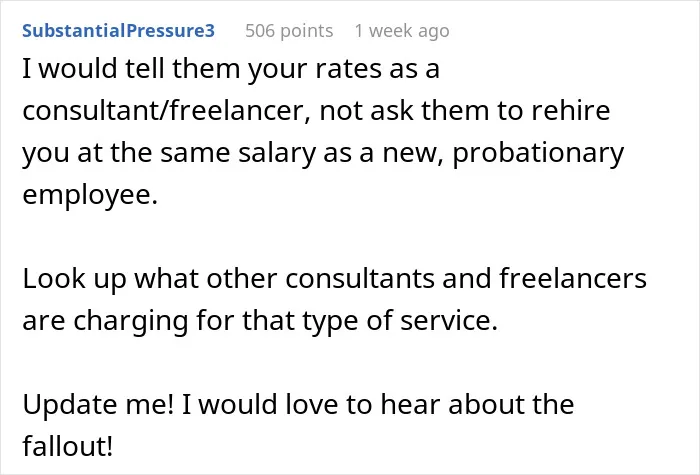Click the word 'employee.' ending the first paragraph
The height and width of the screenshot is (475, 700).
pos(90,195)
